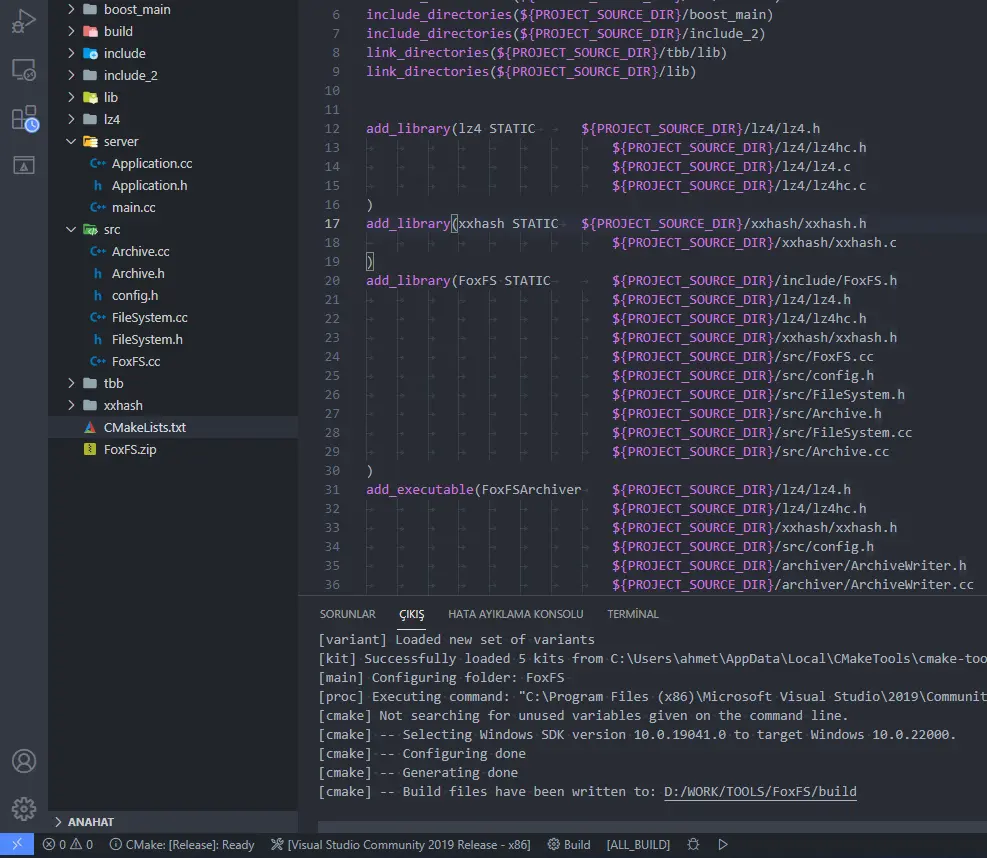Expand the include folder
987x858 pixels.
click(71, 53)
